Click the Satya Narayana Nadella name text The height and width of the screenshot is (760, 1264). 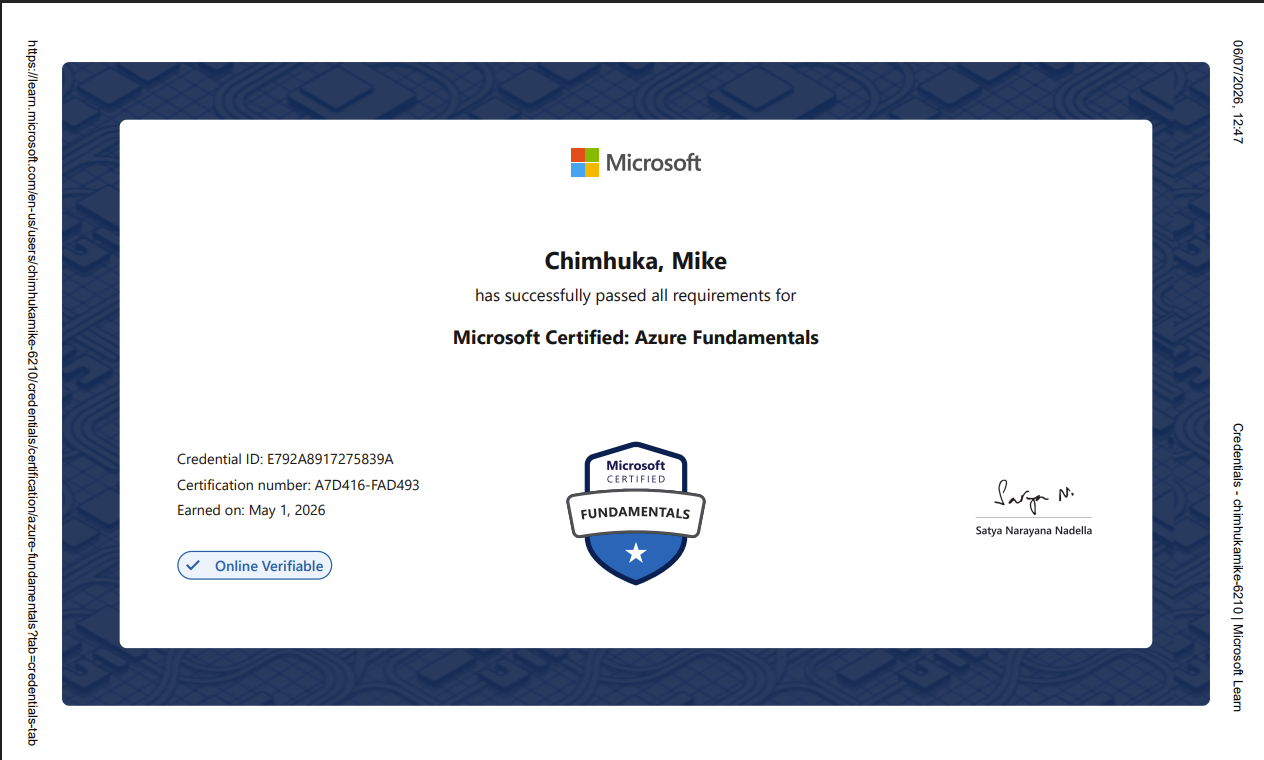pyautogui.click(x=1034, y=531)
